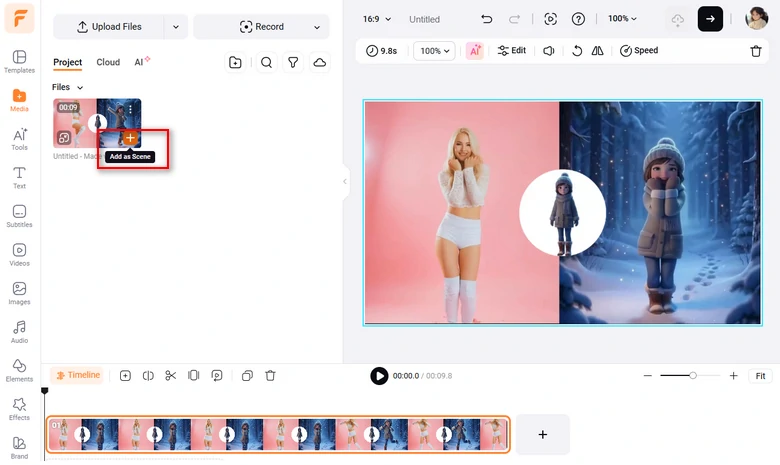Toggle the Timeline view button
This screenshot has width=780, height=465.
(x=78, y=375)
